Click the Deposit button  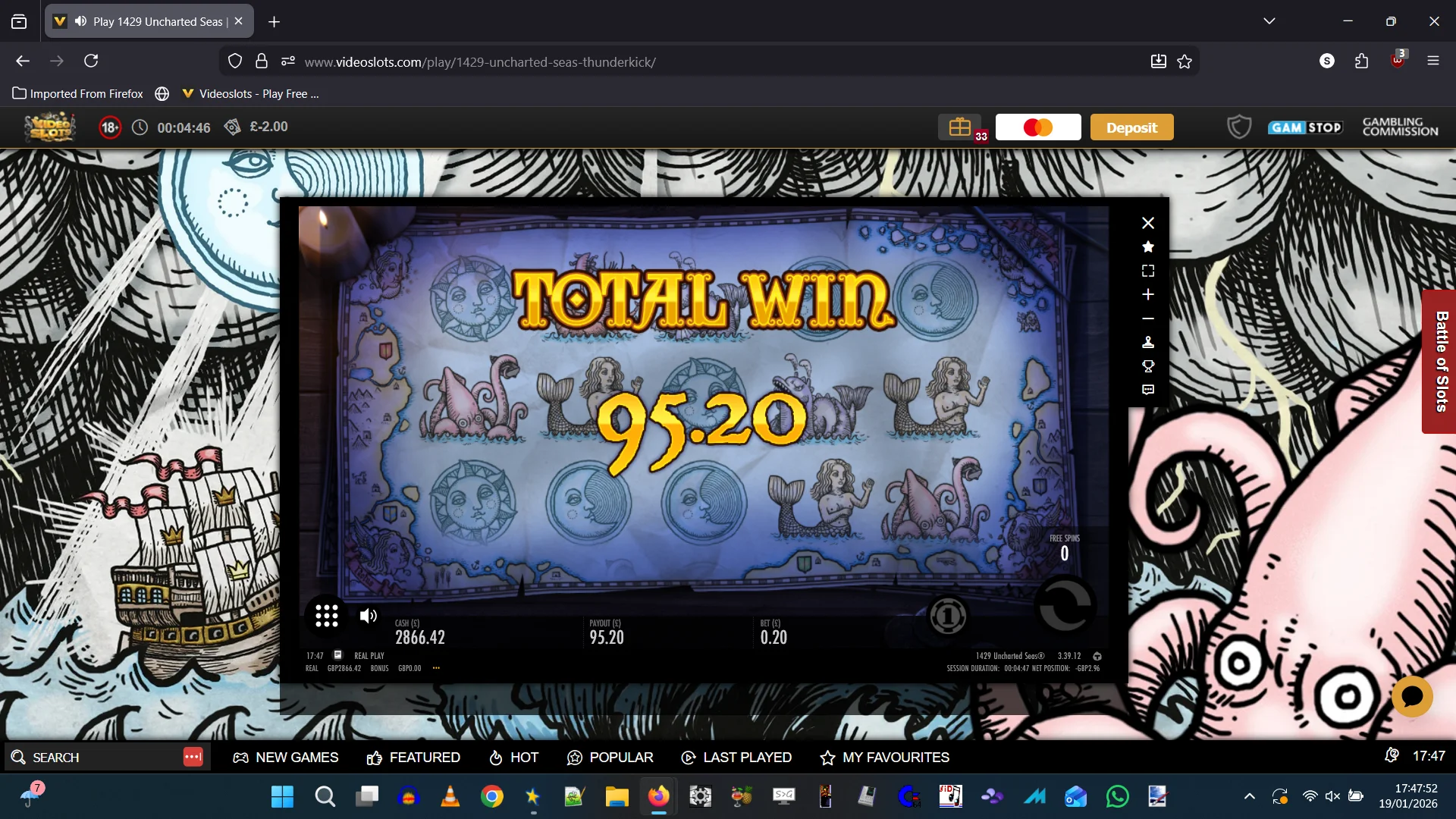[1131, 127]
